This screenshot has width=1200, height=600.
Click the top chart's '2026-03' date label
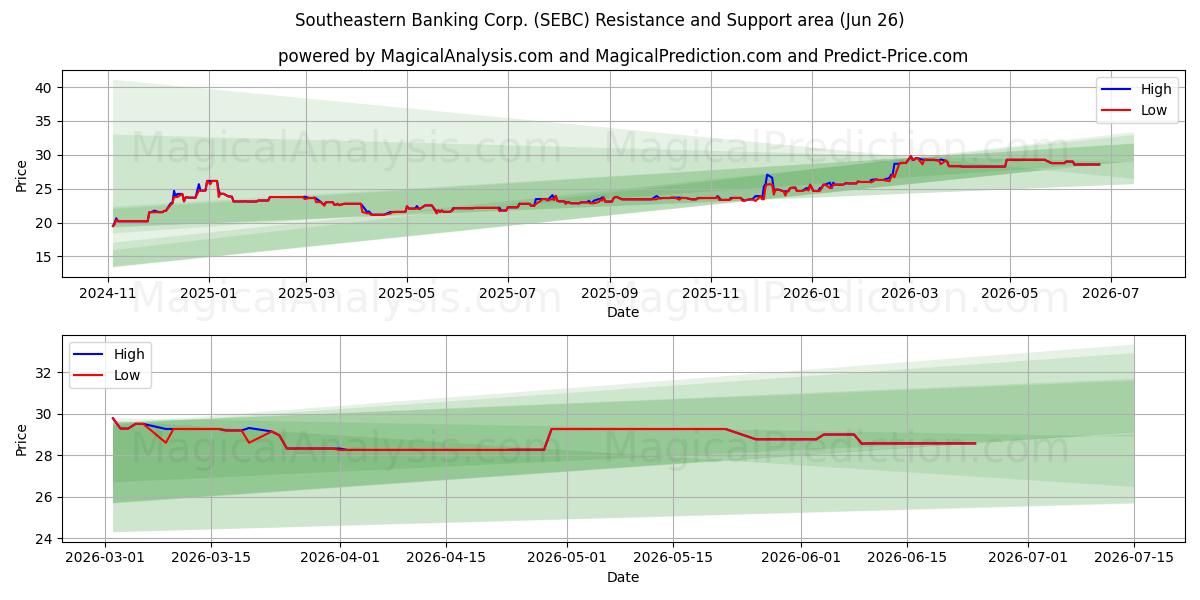[909, 295]
